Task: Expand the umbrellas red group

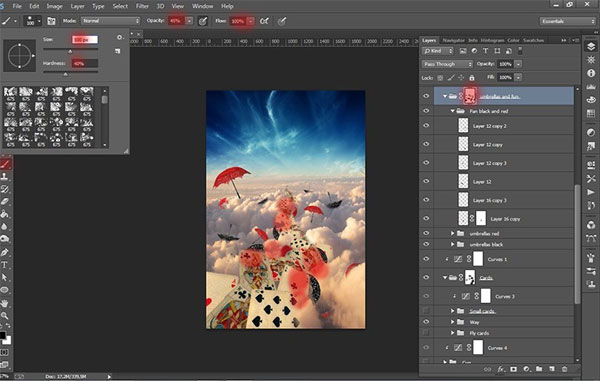Action: (452, 233)
